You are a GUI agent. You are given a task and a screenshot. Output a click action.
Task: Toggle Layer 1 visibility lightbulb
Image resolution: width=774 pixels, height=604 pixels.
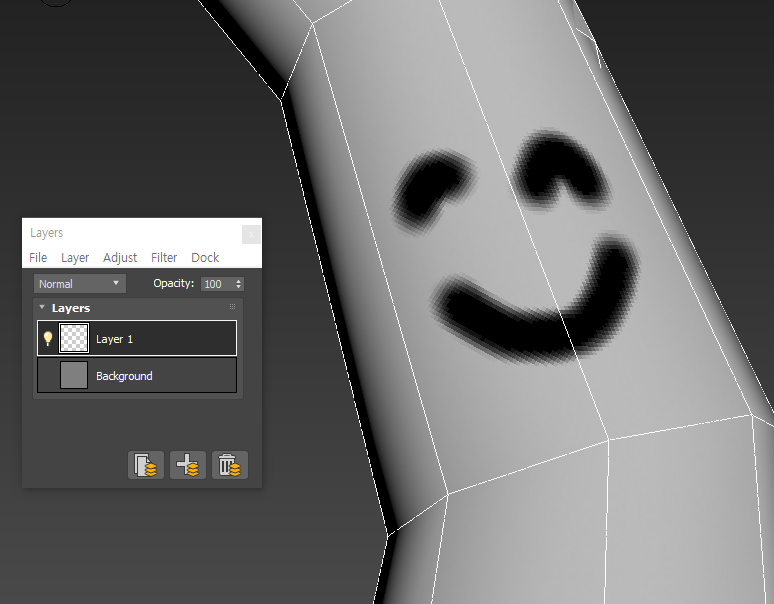coord(48,338)
